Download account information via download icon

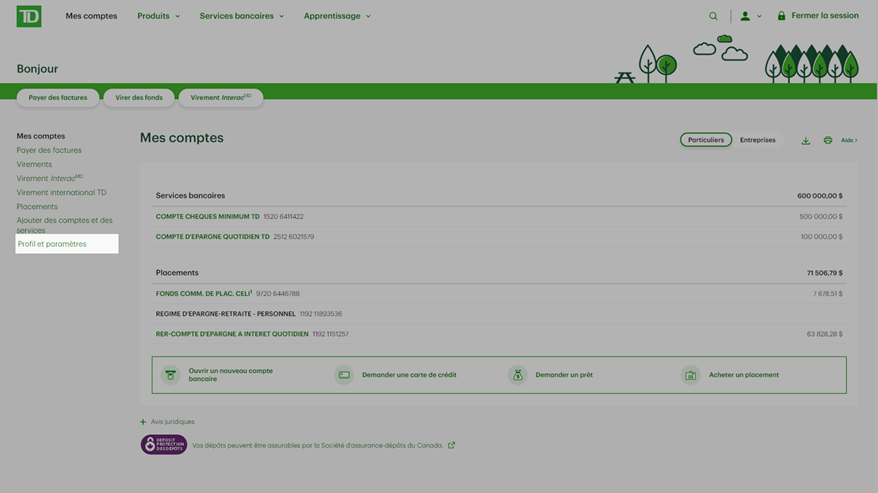click(x=805, y=141)
